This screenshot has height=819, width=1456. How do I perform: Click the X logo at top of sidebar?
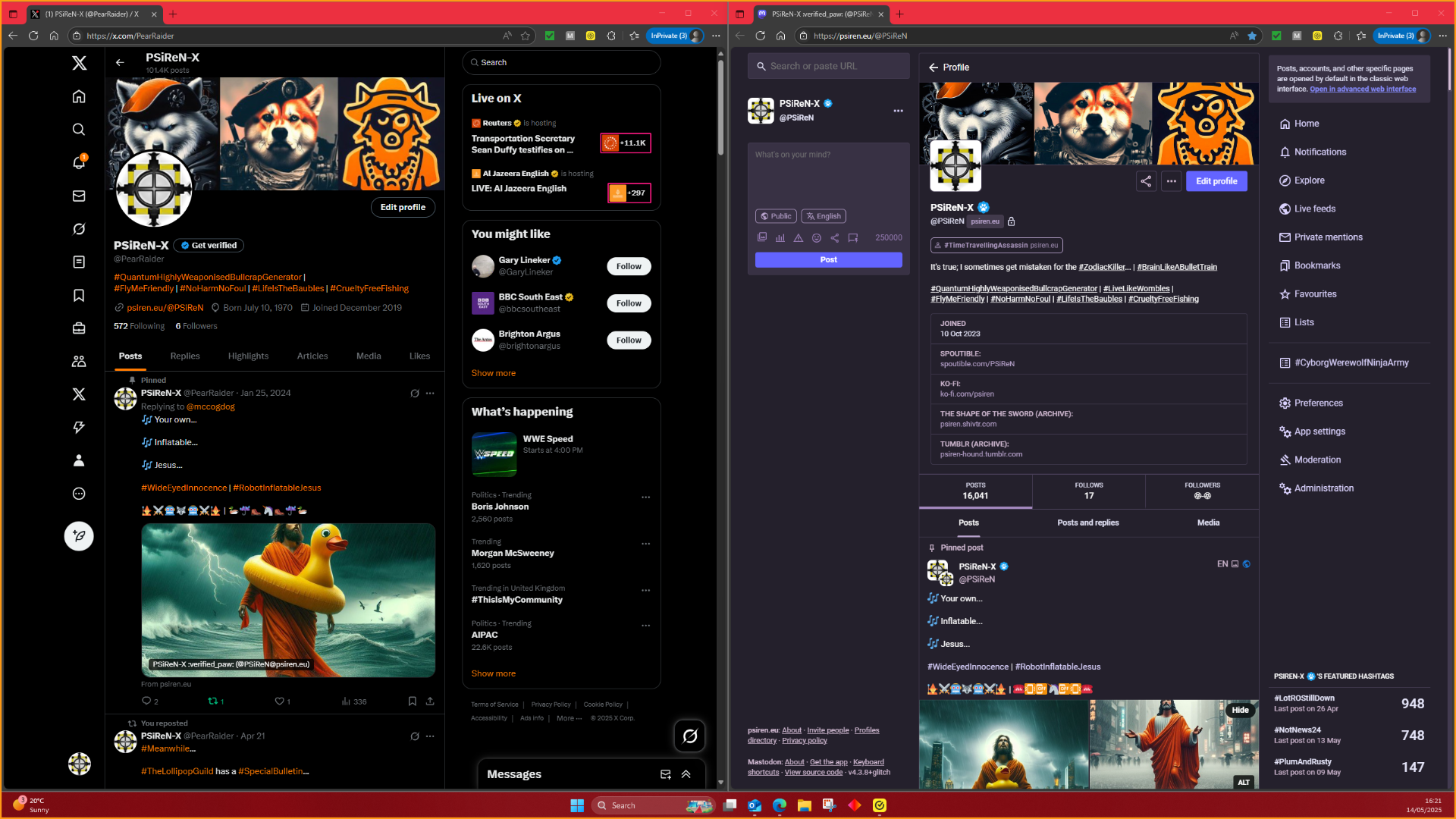tap(79, 63)
